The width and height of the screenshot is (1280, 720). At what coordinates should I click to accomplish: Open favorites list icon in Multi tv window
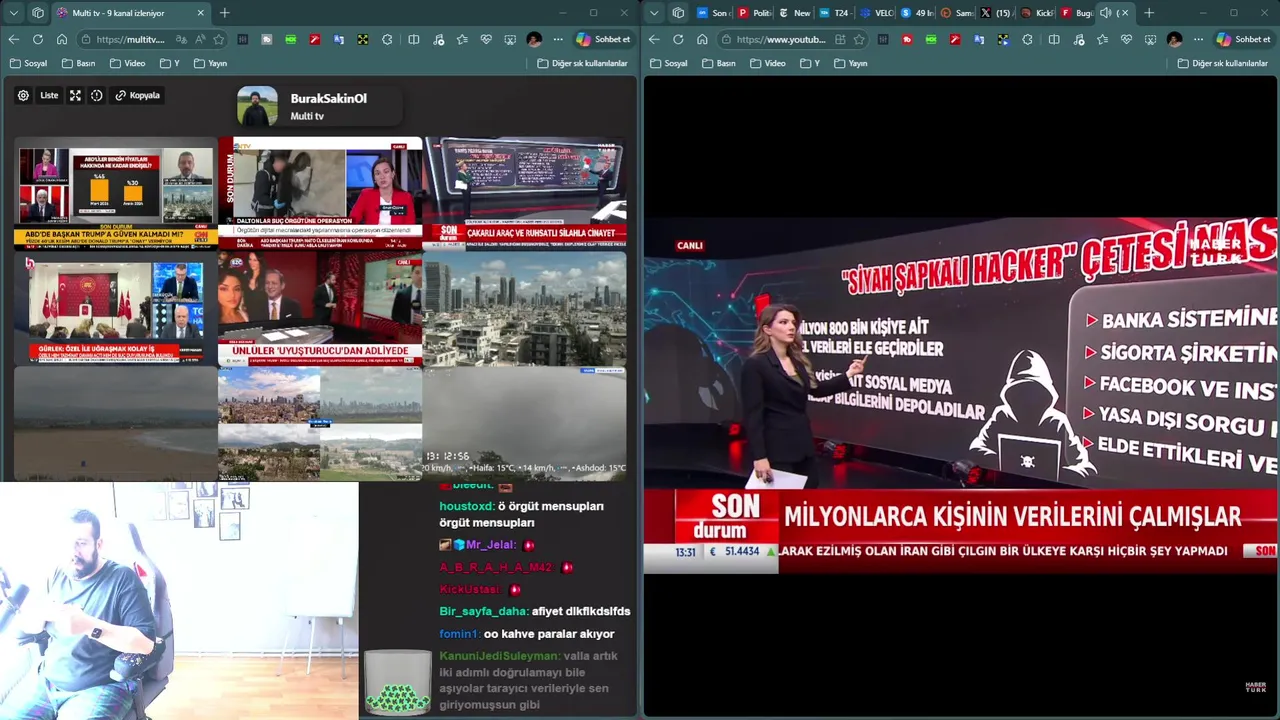click(x=462, y=39)
